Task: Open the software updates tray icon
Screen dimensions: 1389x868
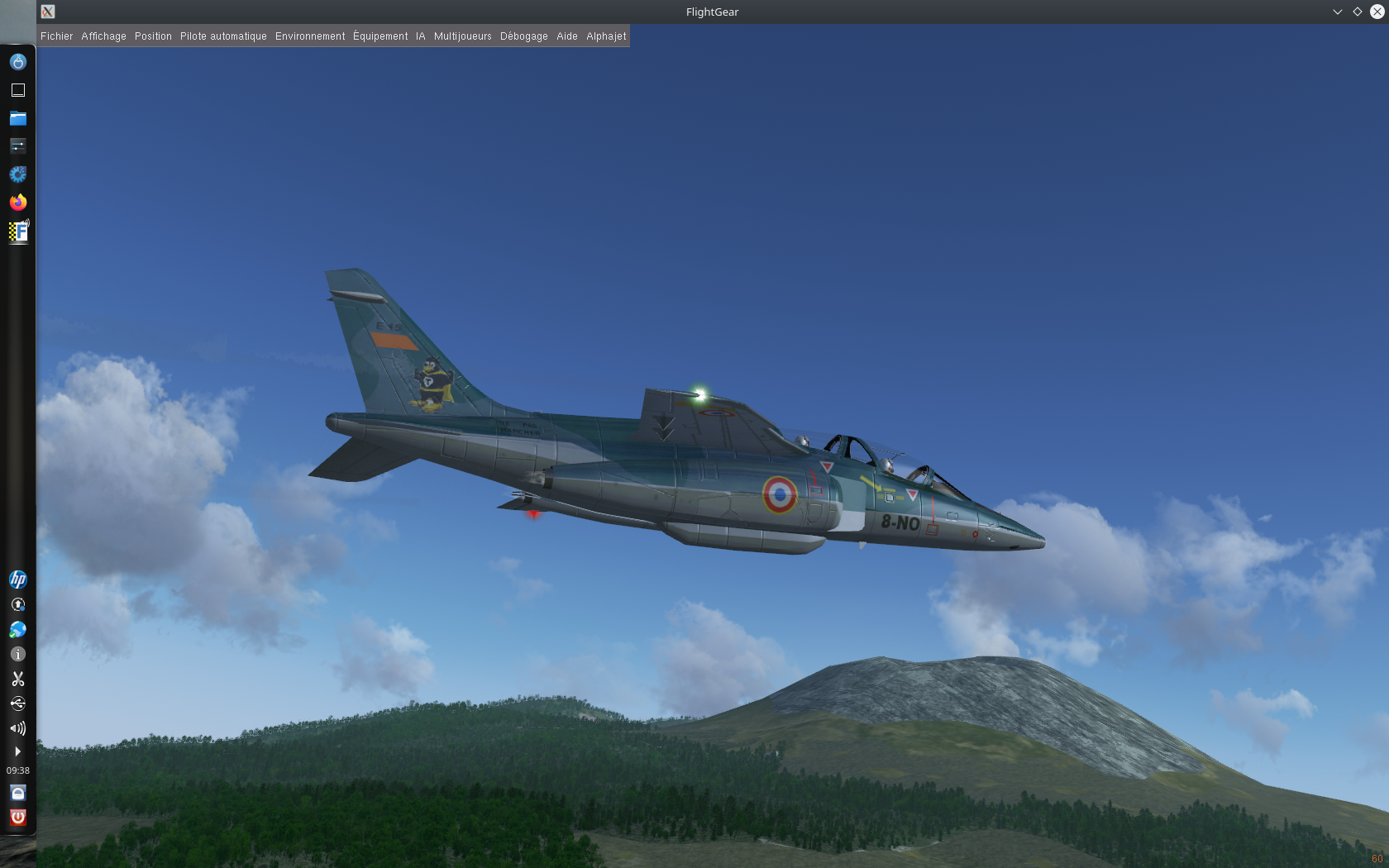Action: pos(17,604)
